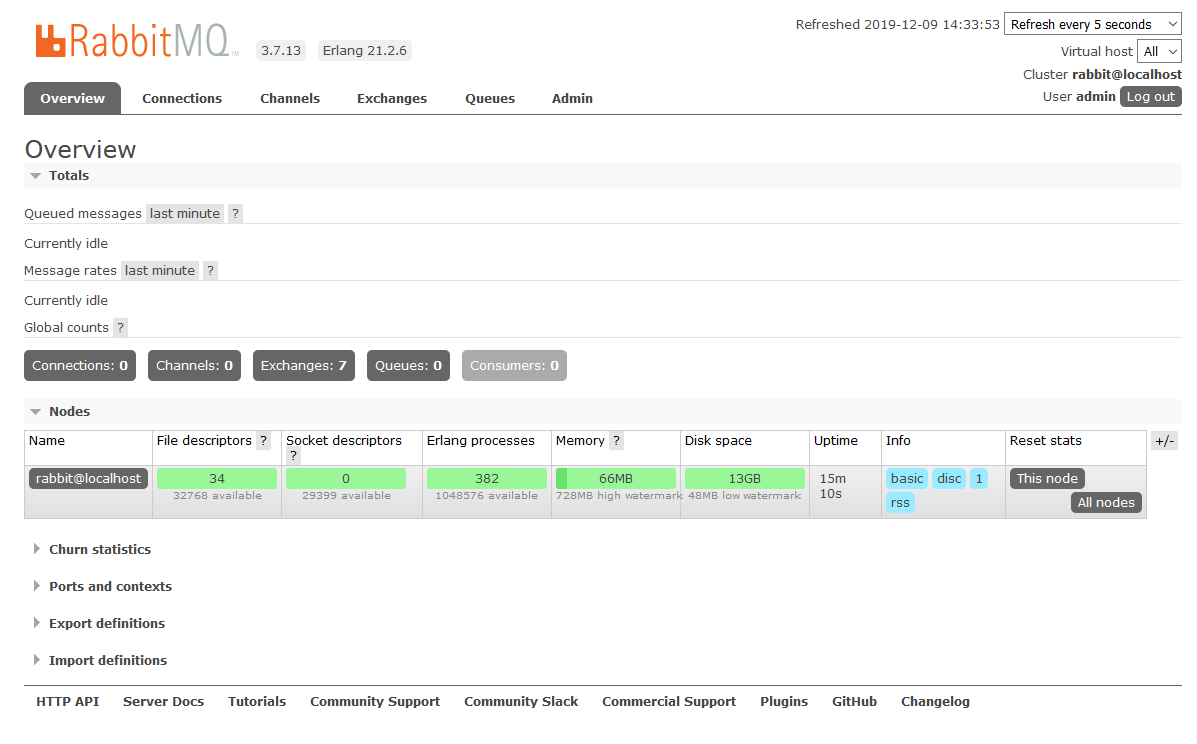Click the Erlang 21.2.6 badge

coord(365,50)
